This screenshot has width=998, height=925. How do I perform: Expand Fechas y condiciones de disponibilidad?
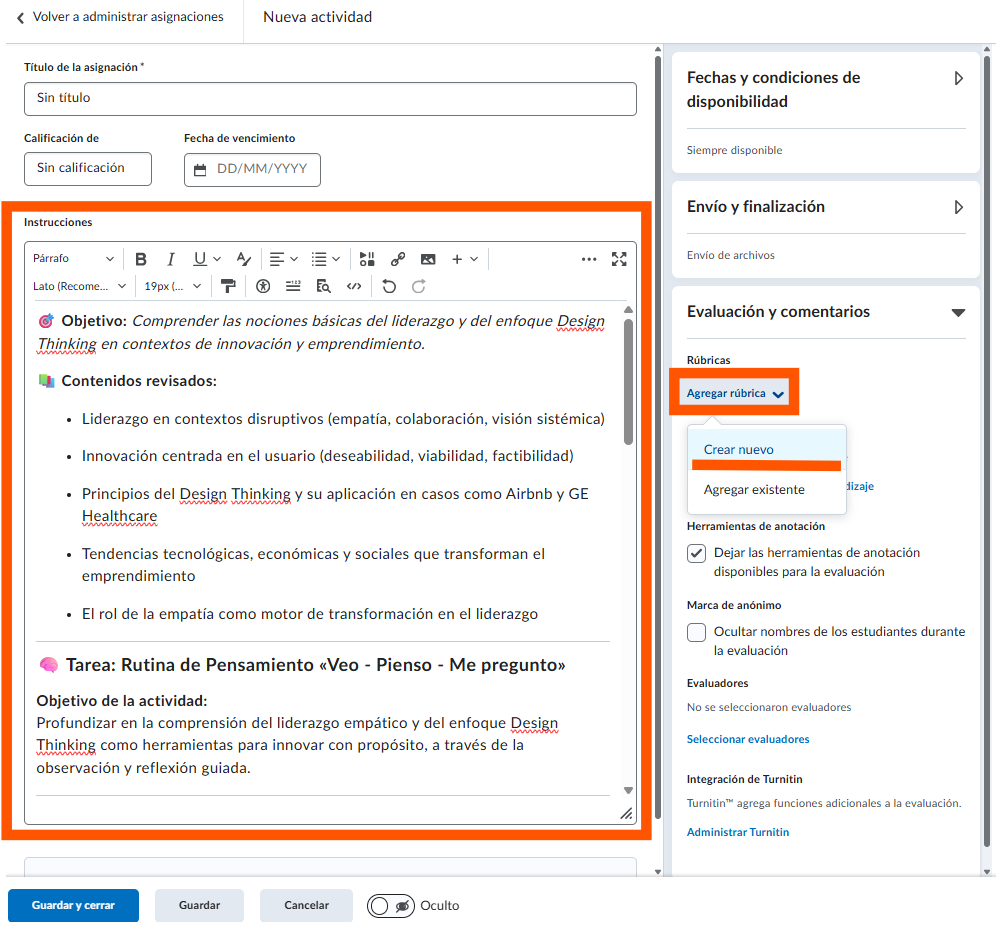(x=958, y=78)
